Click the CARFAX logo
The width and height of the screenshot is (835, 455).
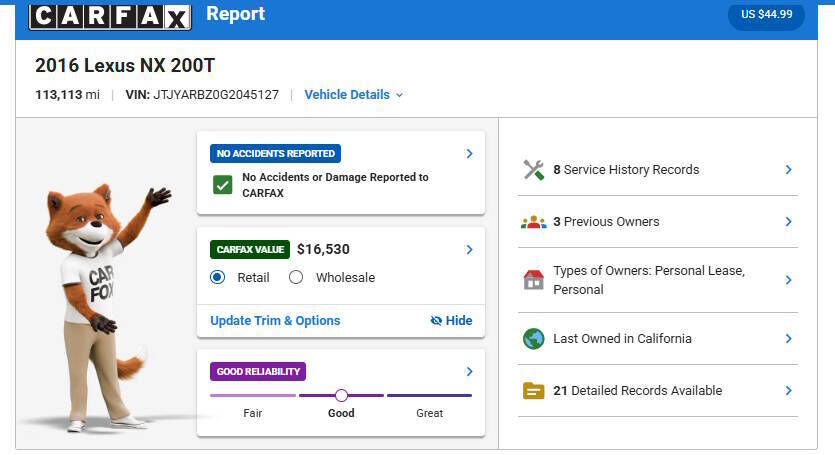coord(110,16)
